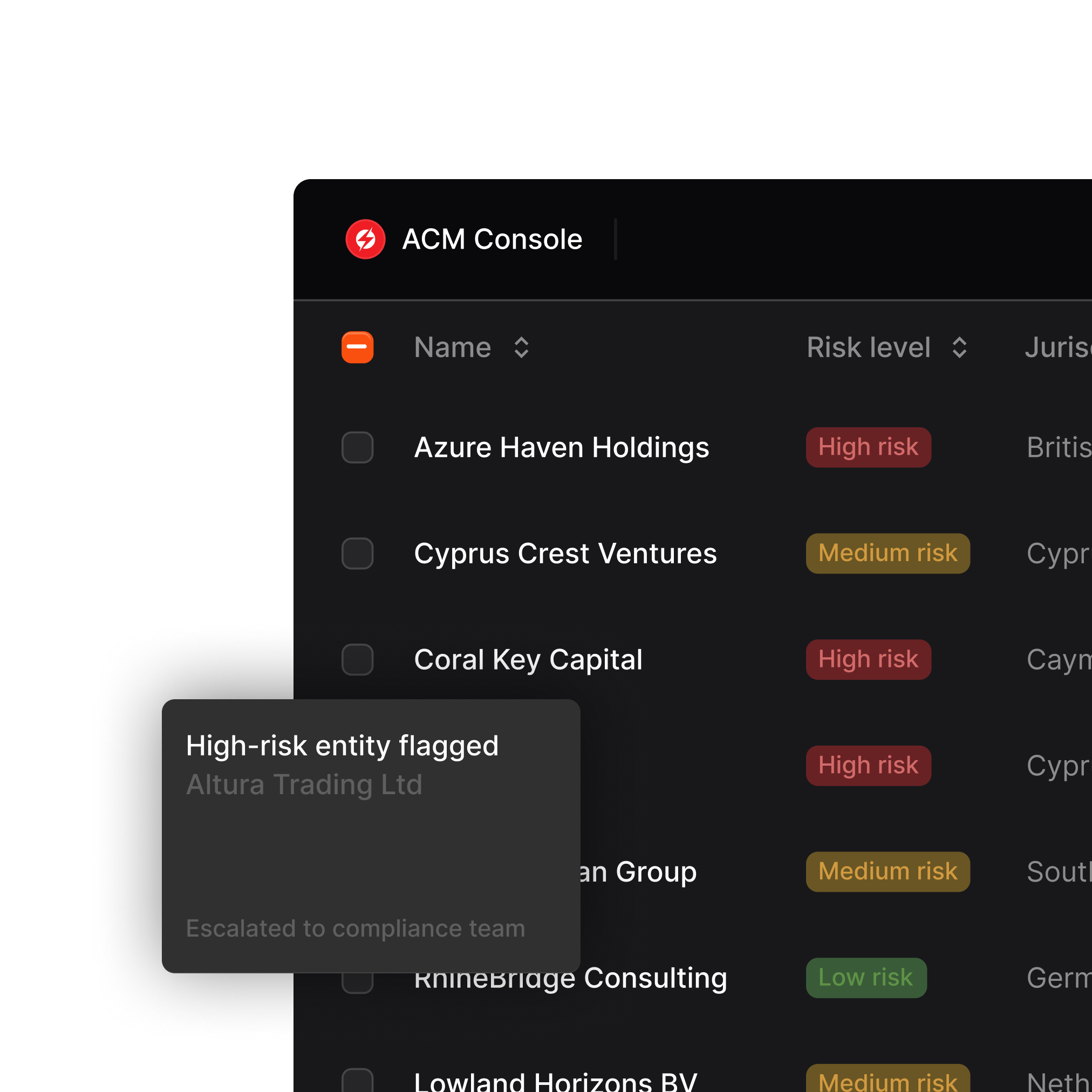The height and width of the screenshot is (1092, 1092).
Task: Click the ACM Console lightning logo icon
Action: tap(365, 239)
